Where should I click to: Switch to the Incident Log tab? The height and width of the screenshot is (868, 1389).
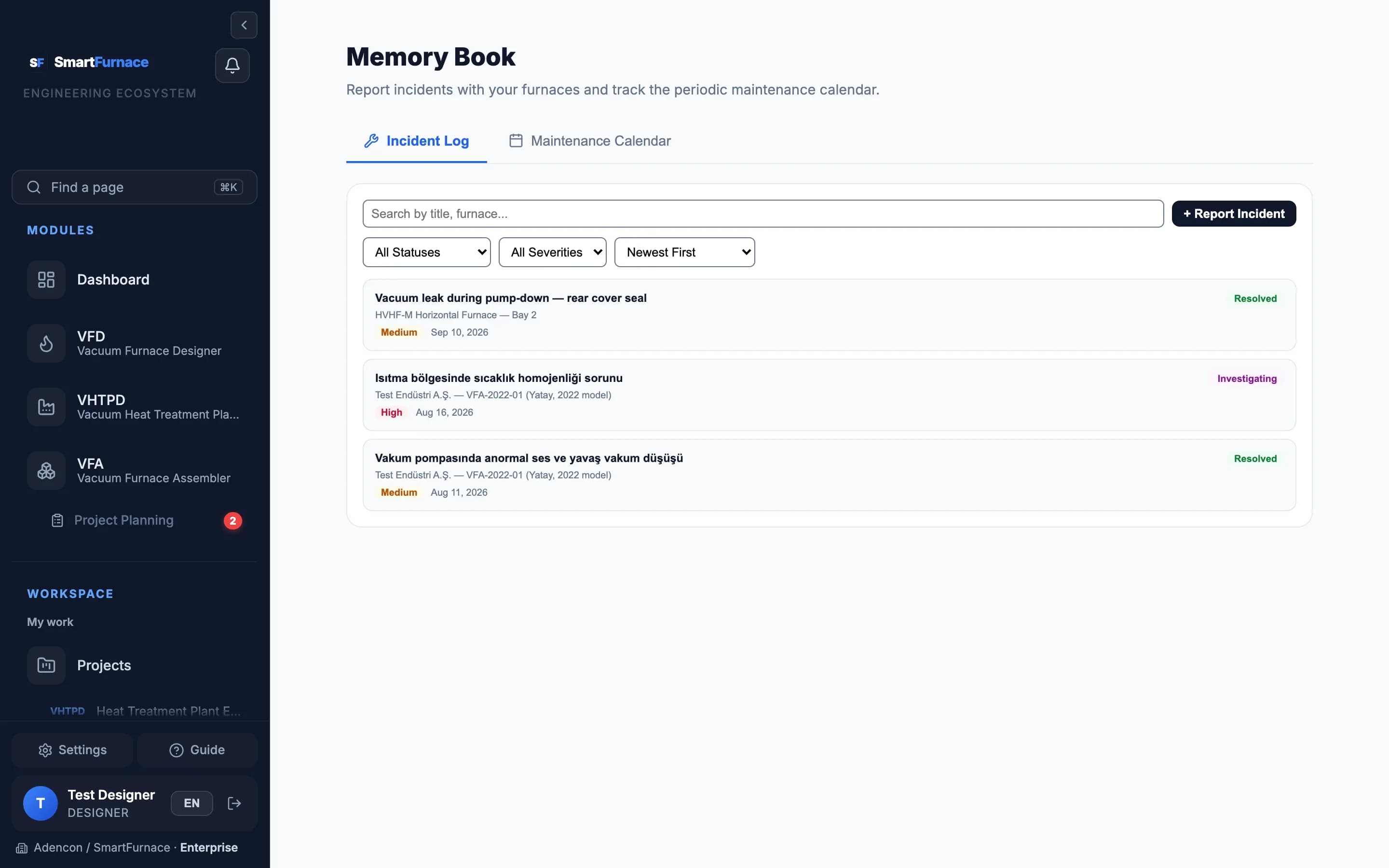(417, 141)
